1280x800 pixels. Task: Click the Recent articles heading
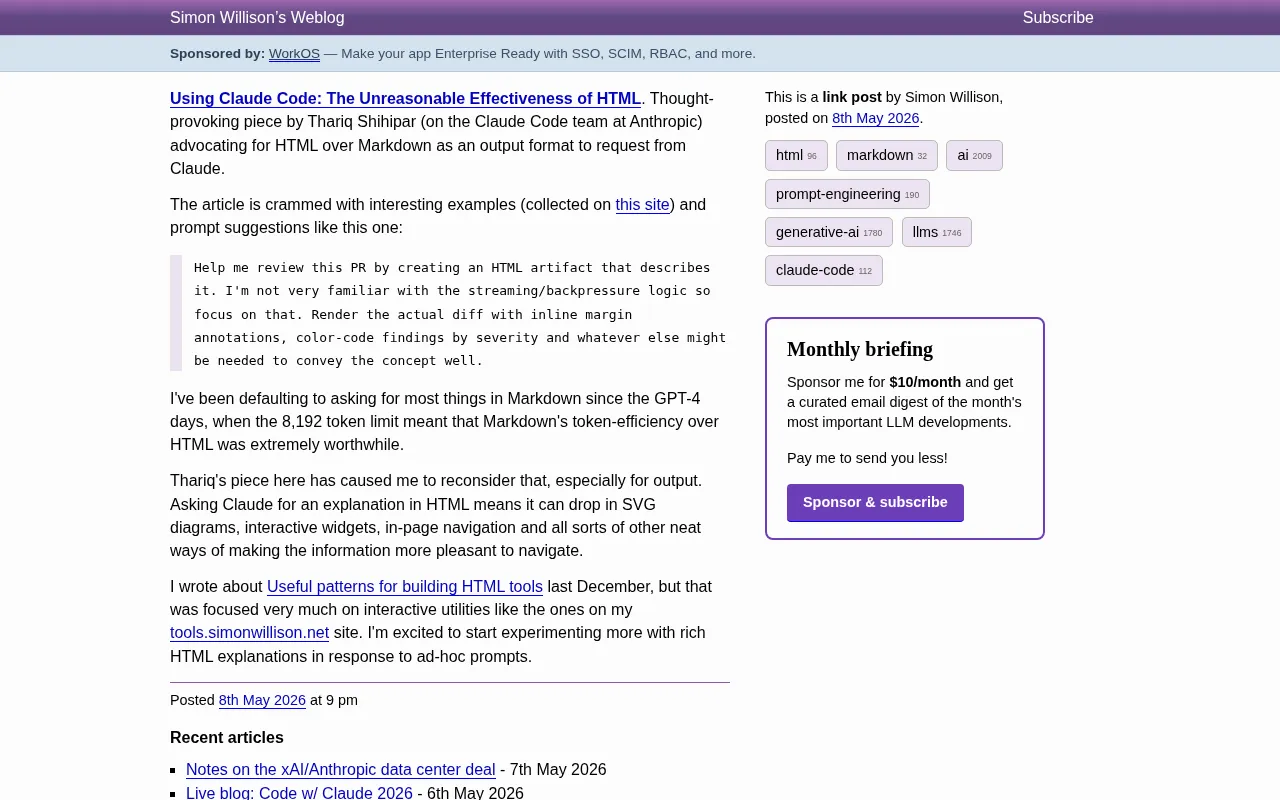click(x=227, y=737)
